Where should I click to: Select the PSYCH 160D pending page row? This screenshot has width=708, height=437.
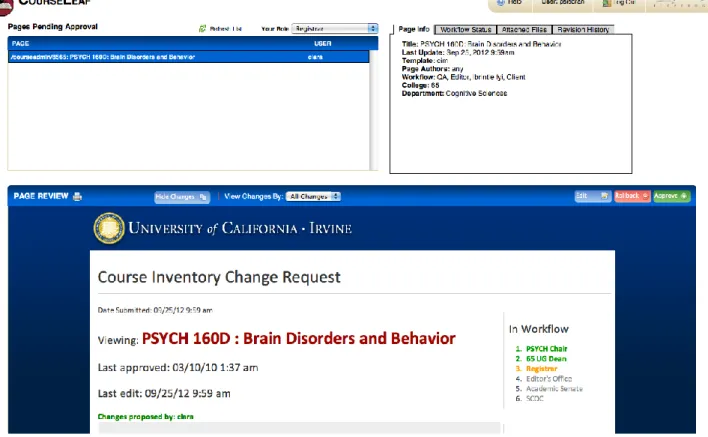pos(189,57)
